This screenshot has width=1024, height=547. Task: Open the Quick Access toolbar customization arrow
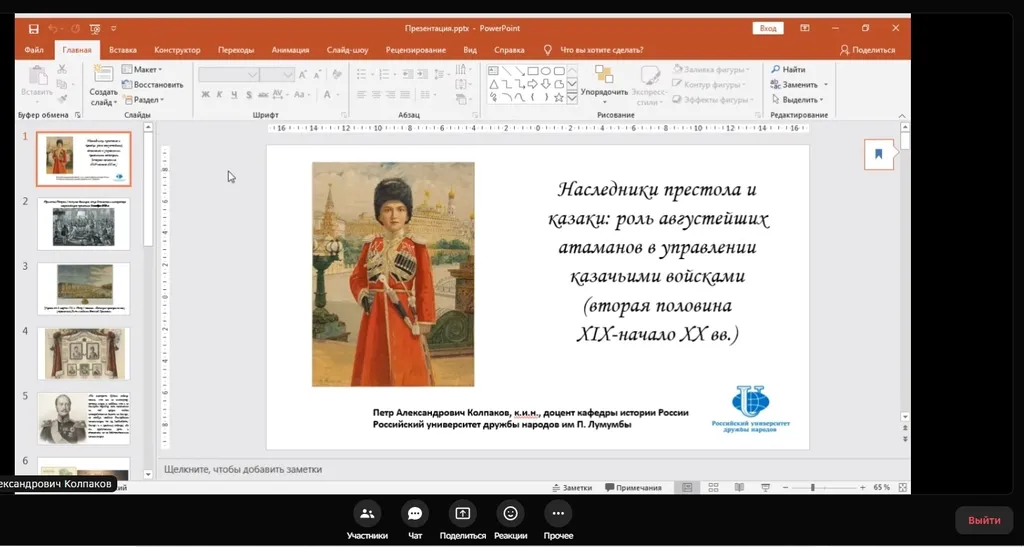(x=114, y=29)
